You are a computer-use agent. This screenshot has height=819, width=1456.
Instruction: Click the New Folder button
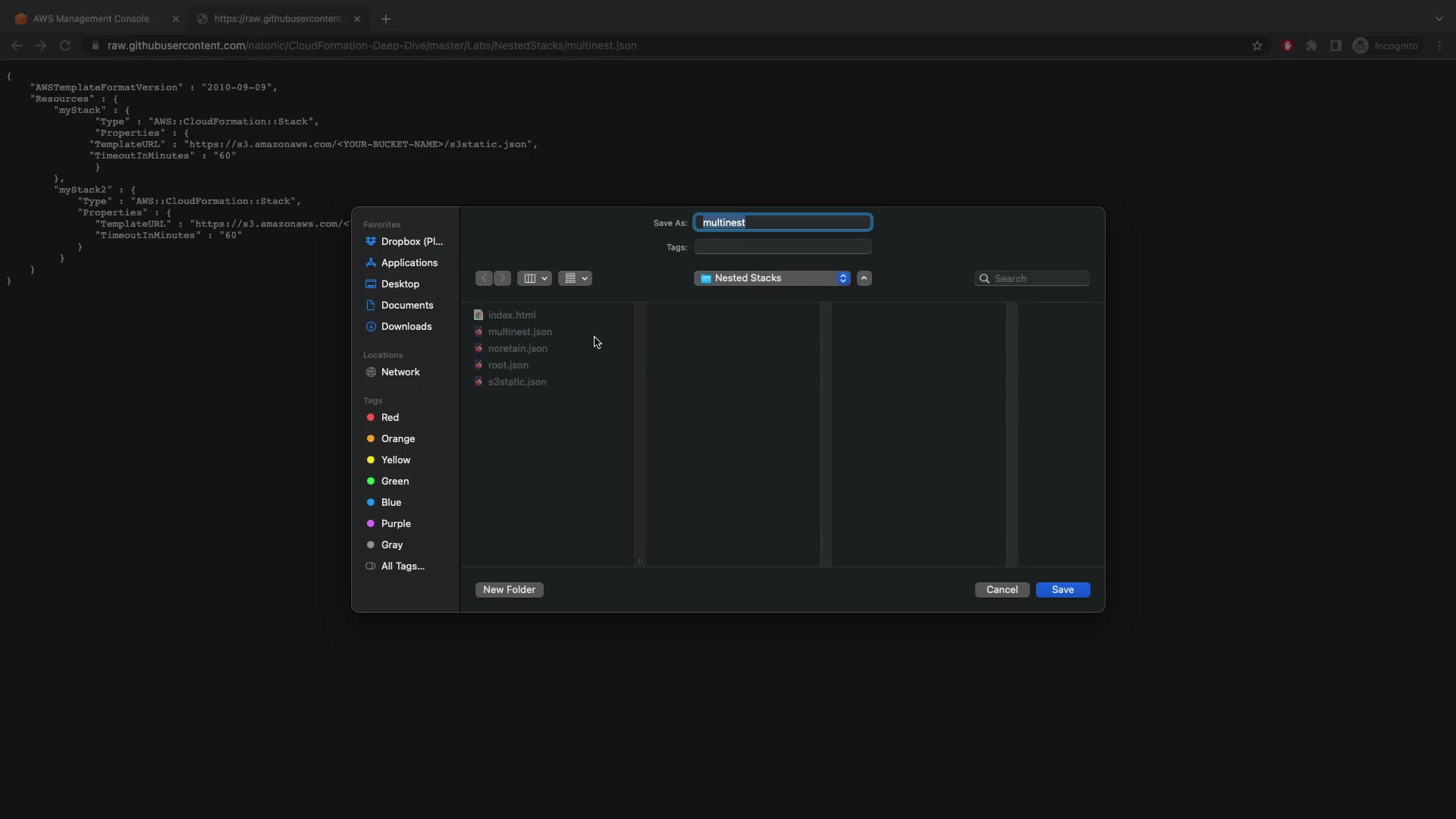509,589
